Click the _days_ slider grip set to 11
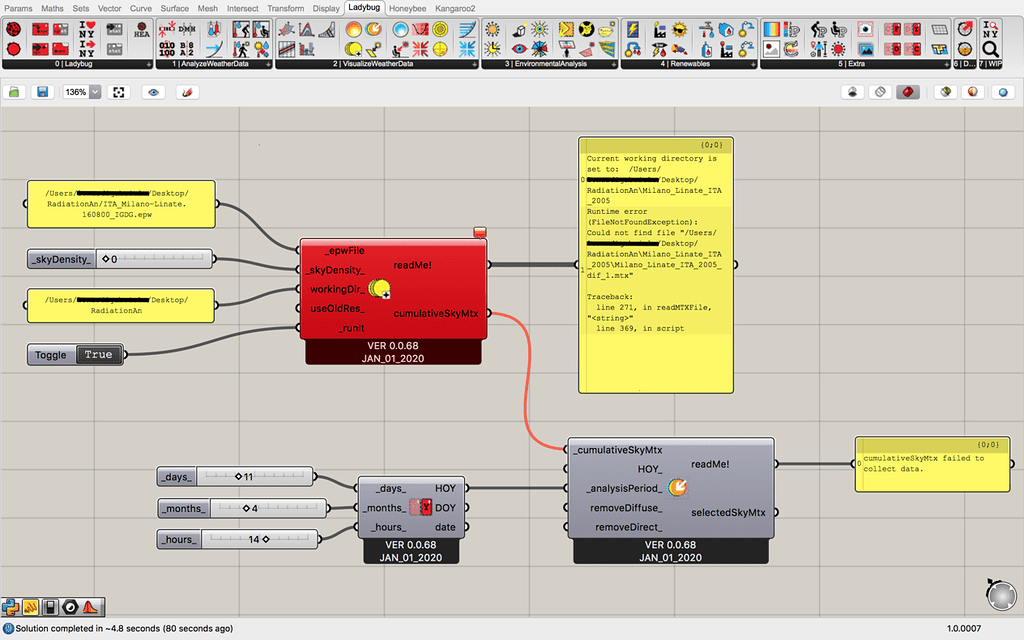The width and height of the screenshot is (1024, 640). [240, 476]
